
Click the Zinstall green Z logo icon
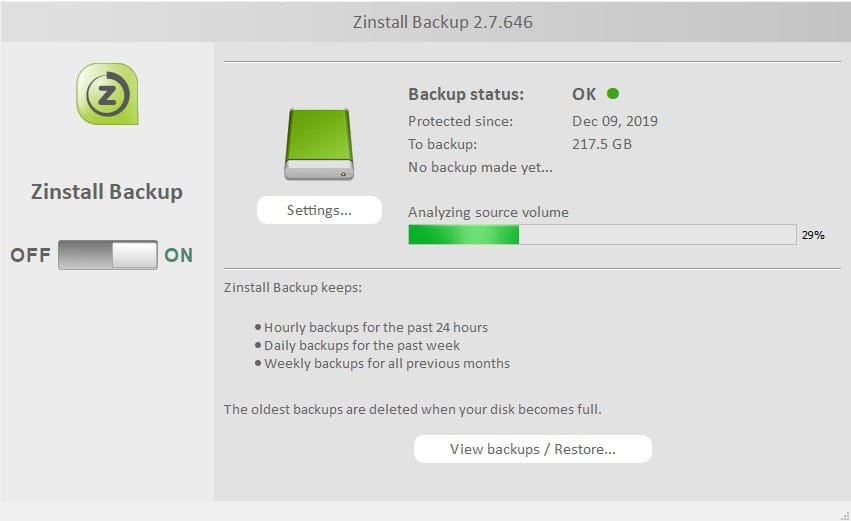[107, 94]
